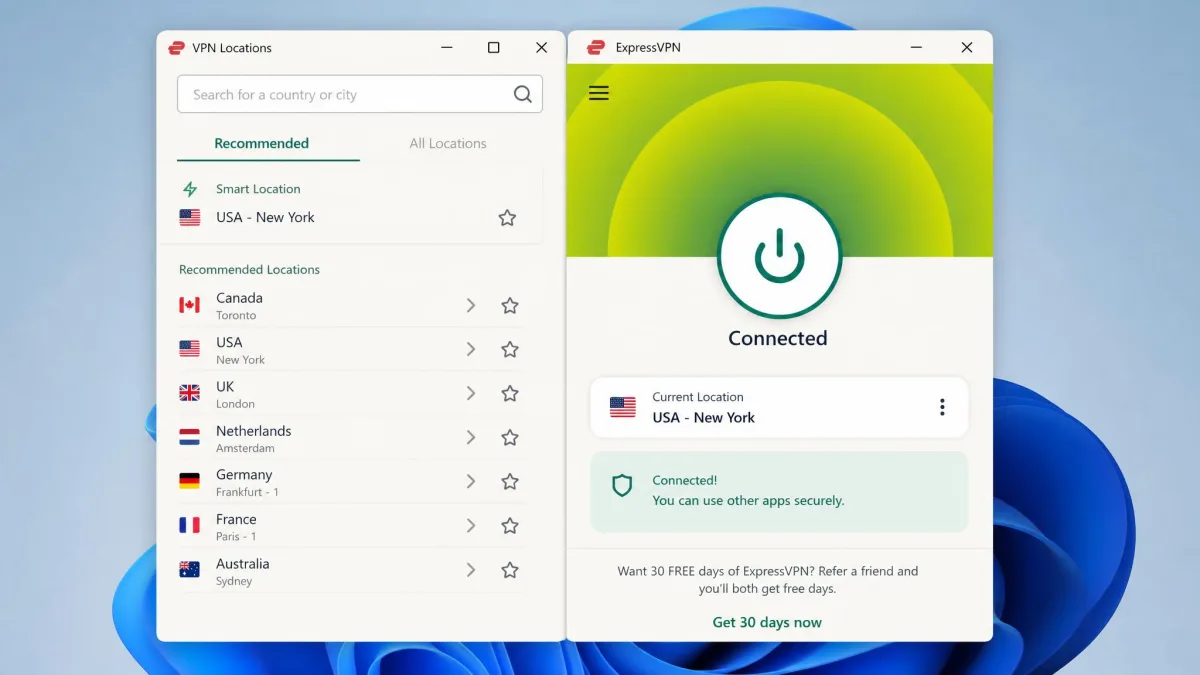Click the shield icon in Connected banner

click(x=623, y=487)
